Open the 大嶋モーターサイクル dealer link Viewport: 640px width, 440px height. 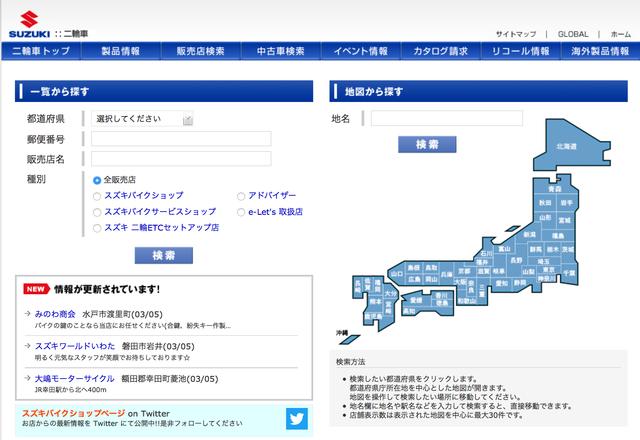click(x=75, y=378)
